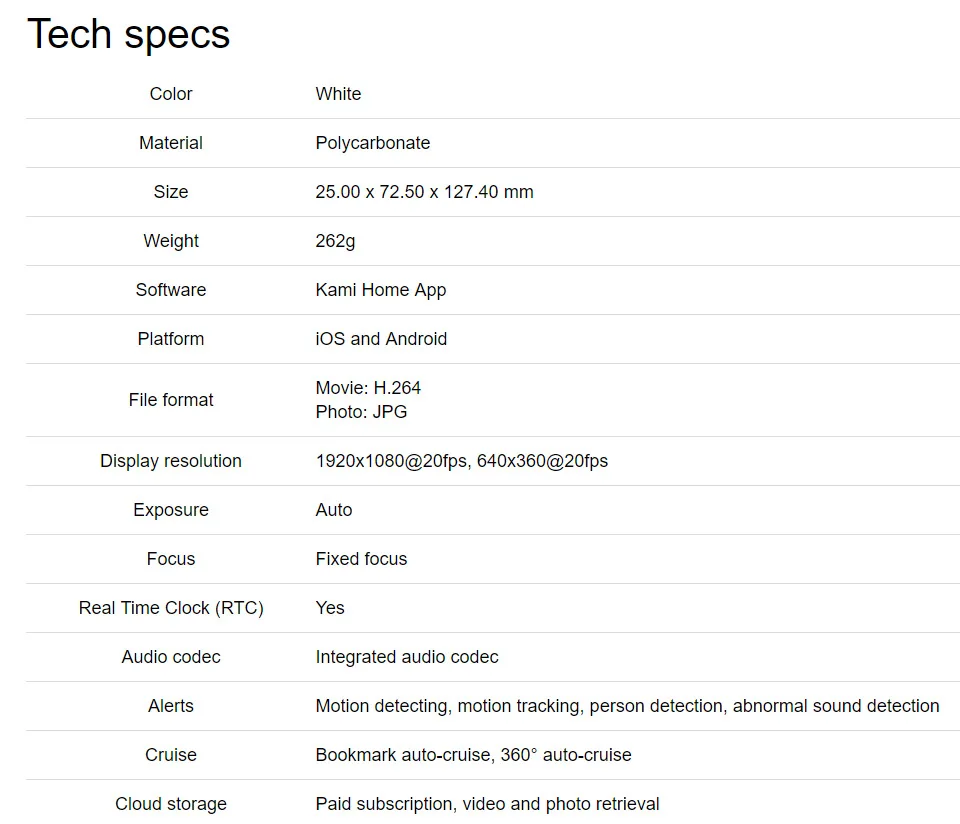Select the Alerts motion detecting description

click(627, 706)
